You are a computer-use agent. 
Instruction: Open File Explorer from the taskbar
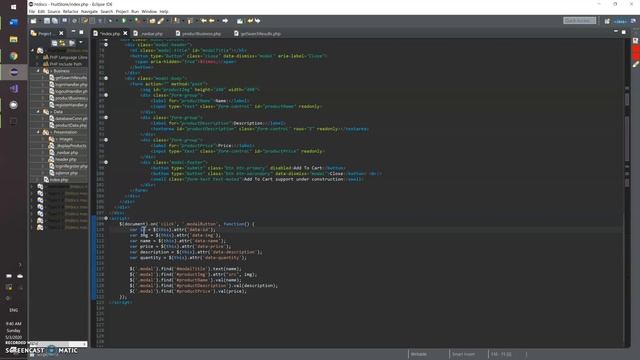point(13,40)
